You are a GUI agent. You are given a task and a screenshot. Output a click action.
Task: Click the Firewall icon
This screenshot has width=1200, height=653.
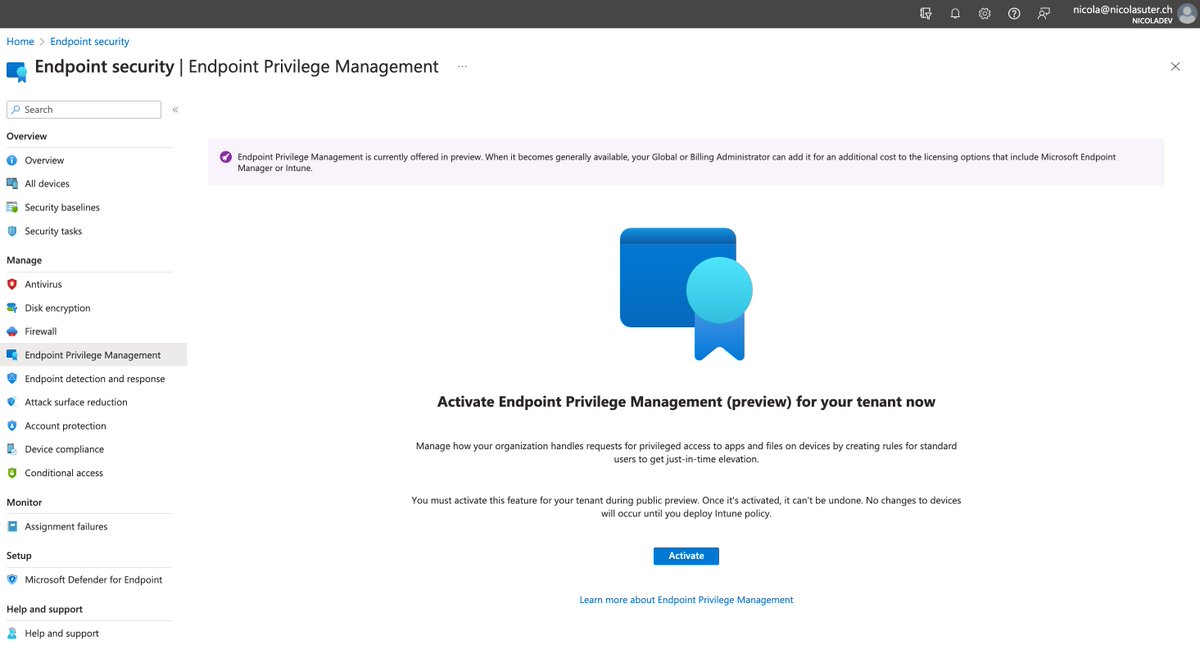click(12, 331)
